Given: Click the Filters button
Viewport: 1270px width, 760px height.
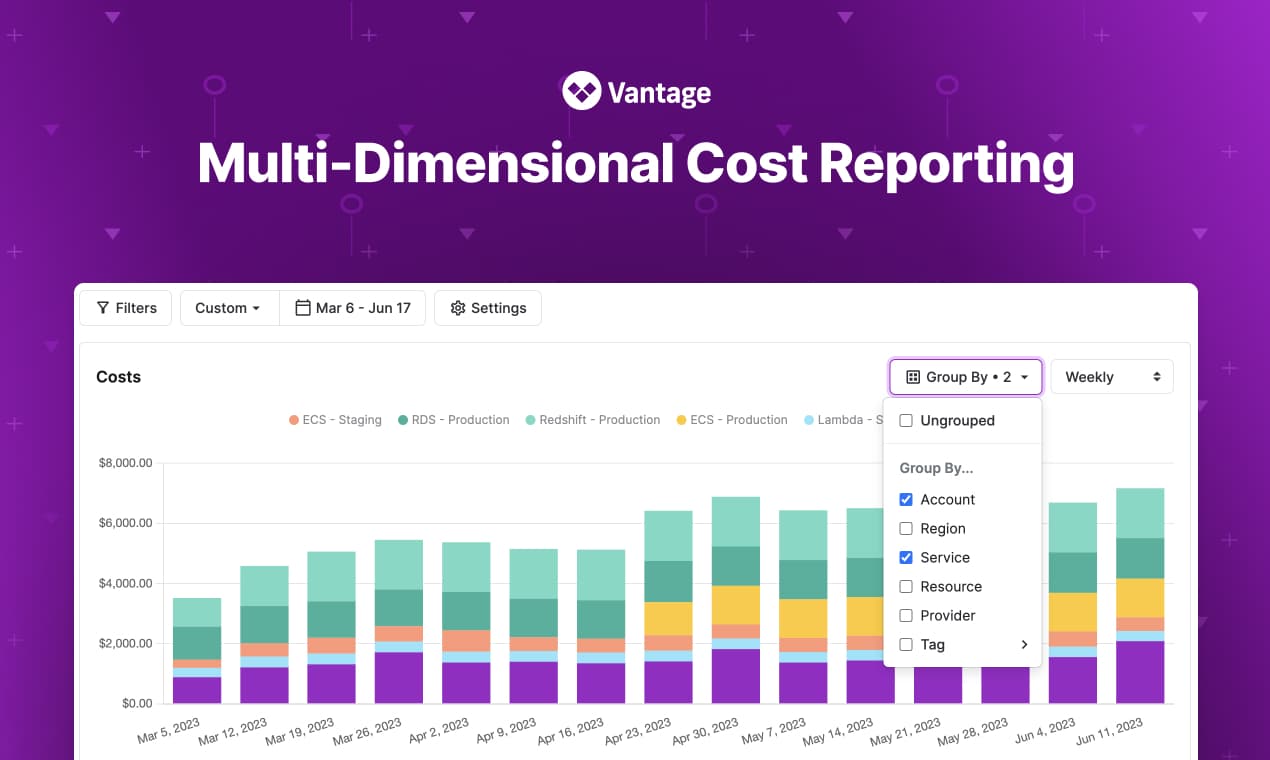Looking at the screenshot, I should (125, 308).
